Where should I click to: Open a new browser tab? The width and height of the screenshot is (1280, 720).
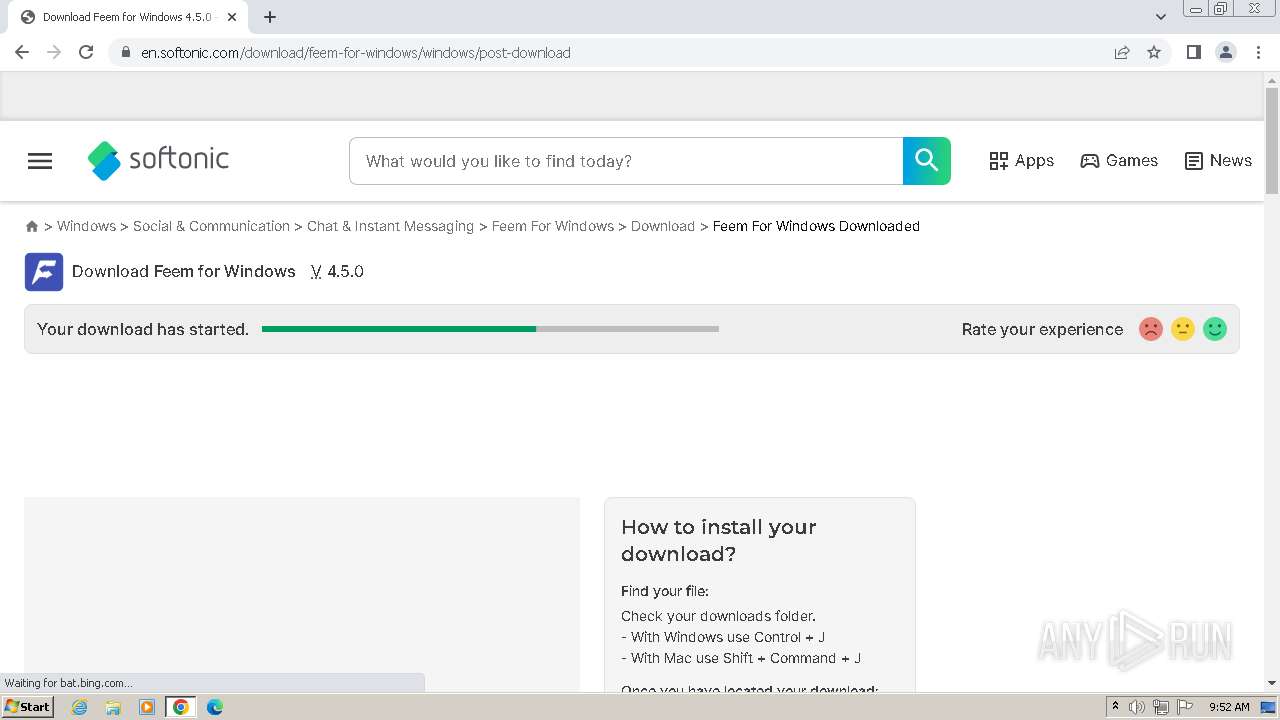click(270, 17)
